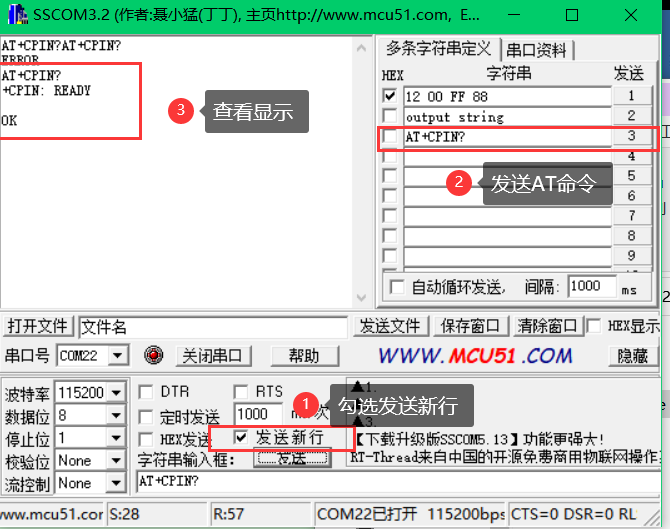Click the 清除窗口 button
The image size is (670, 529).
[x=547, y=326]
